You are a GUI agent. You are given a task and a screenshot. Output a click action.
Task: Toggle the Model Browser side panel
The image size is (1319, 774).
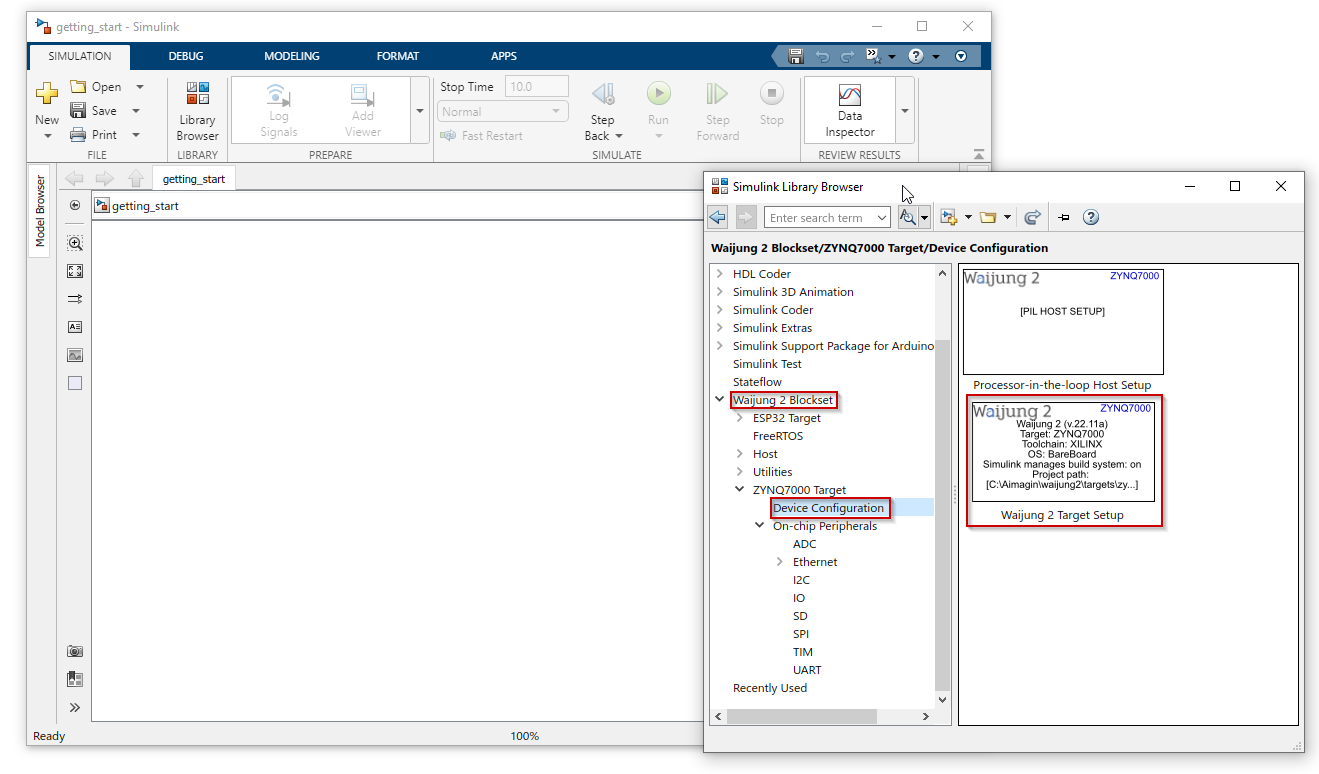pyautogui.click(x=40, y=211)
